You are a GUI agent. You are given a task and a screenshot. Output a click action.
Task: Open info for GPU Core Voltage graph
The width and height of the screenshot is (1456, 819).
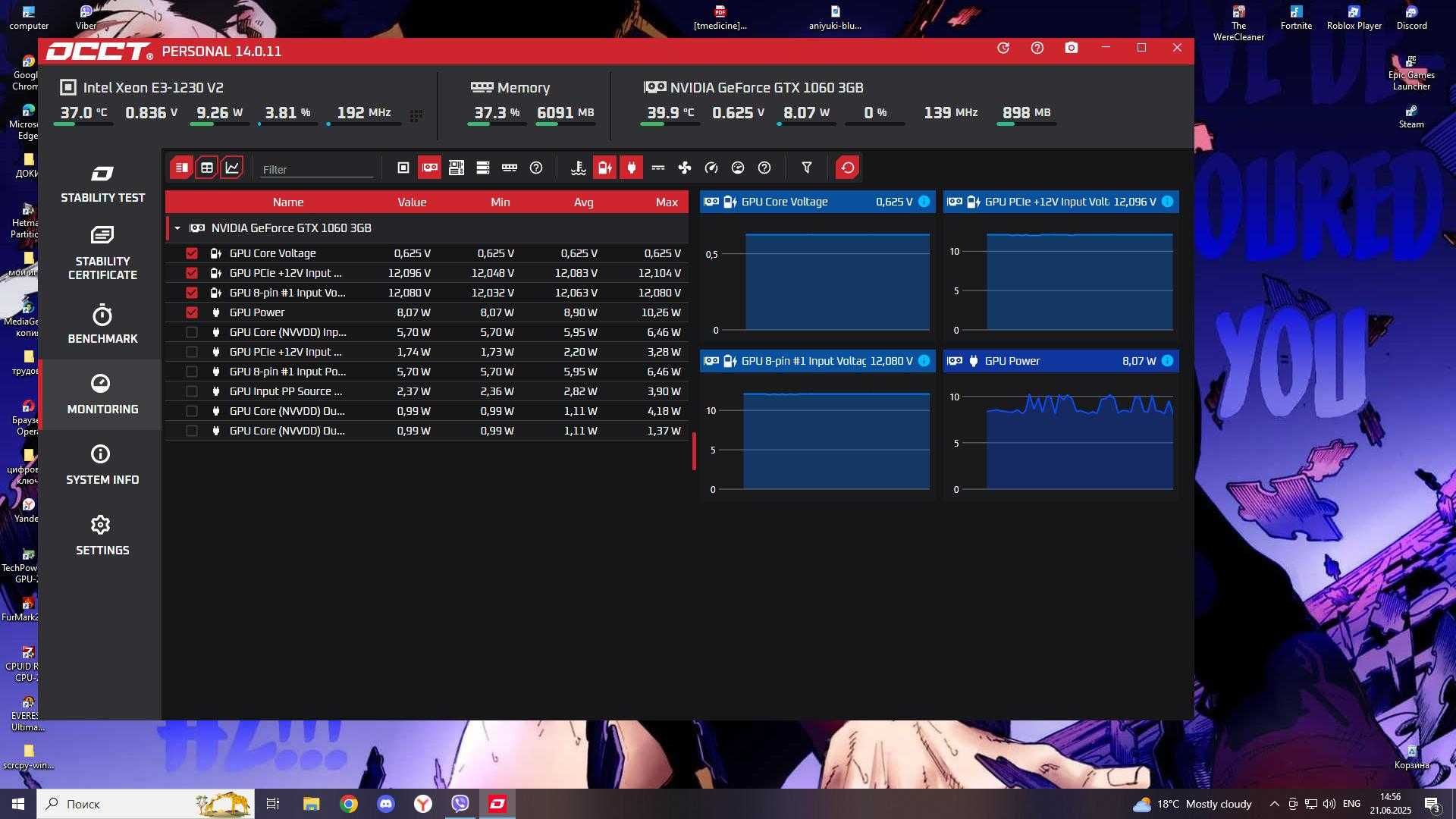(924, 202)
